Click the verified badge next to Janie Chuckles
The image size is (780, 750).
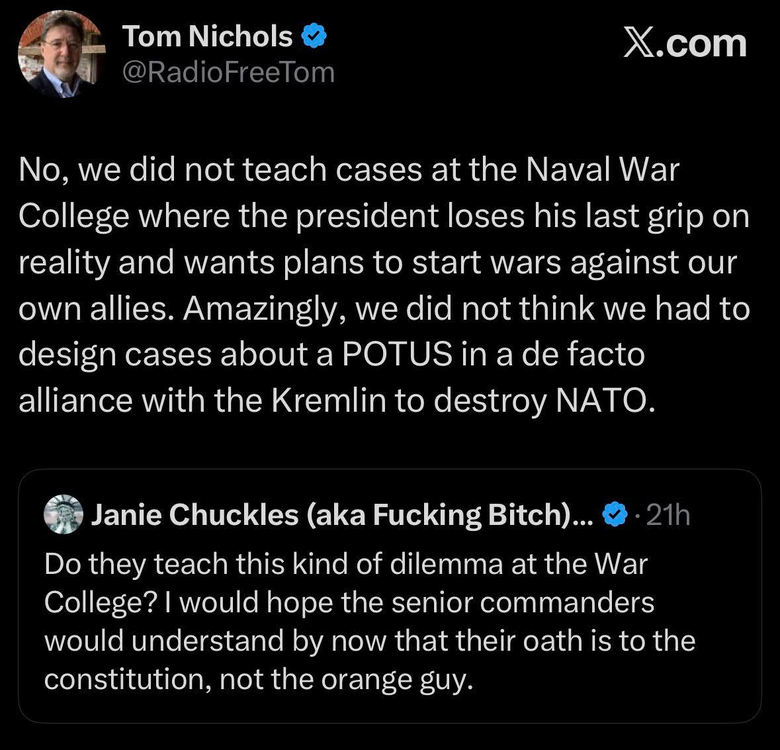pyautogui.click(x=616, y=515)
